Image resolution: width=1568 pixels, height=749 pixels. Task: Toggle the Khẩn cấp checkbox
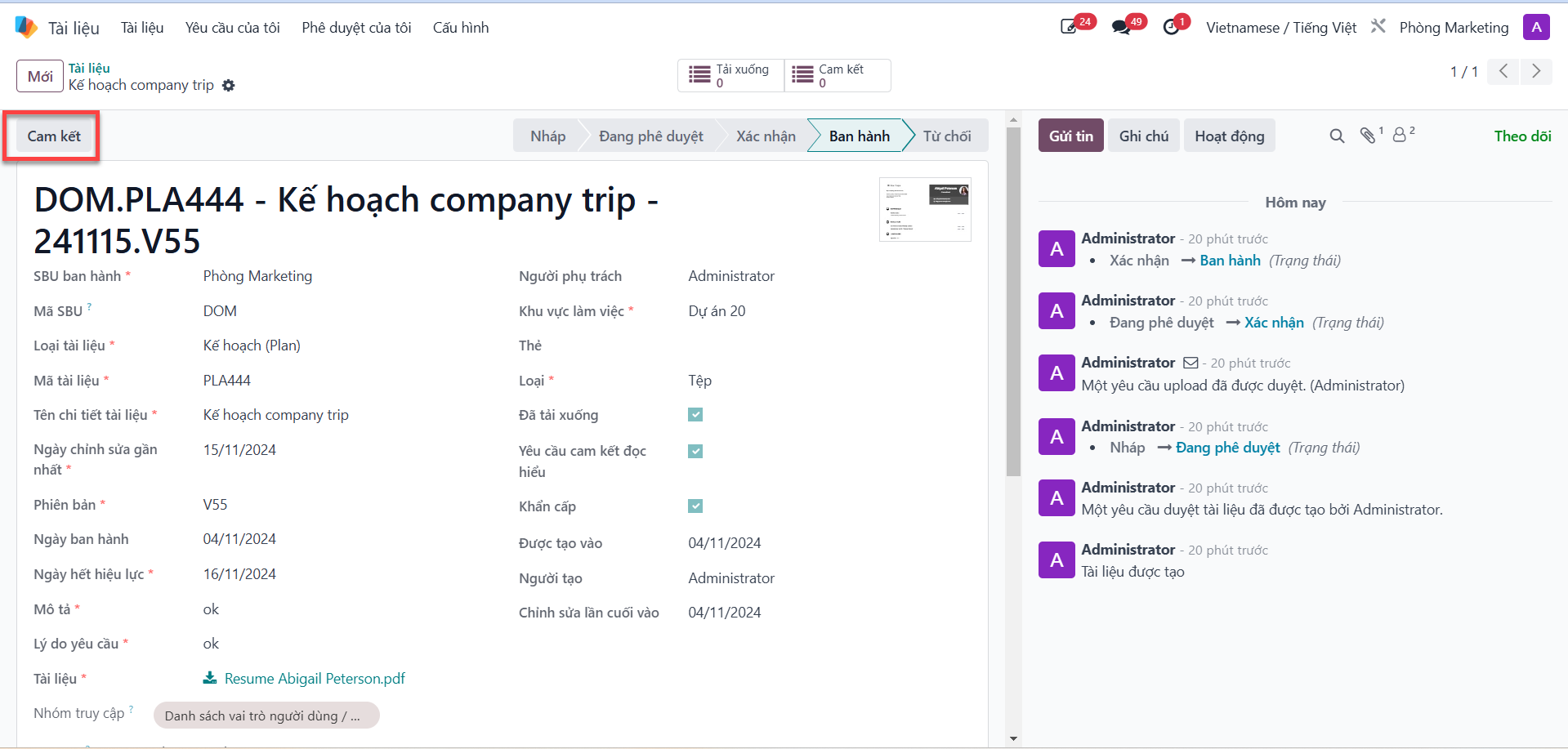point(695,506)
